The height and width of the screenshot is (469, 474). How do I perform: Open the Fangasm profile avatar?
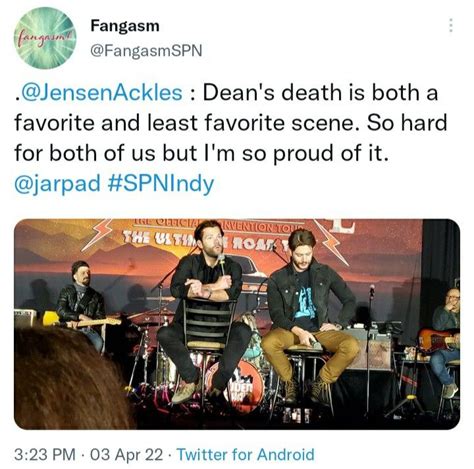44,38
